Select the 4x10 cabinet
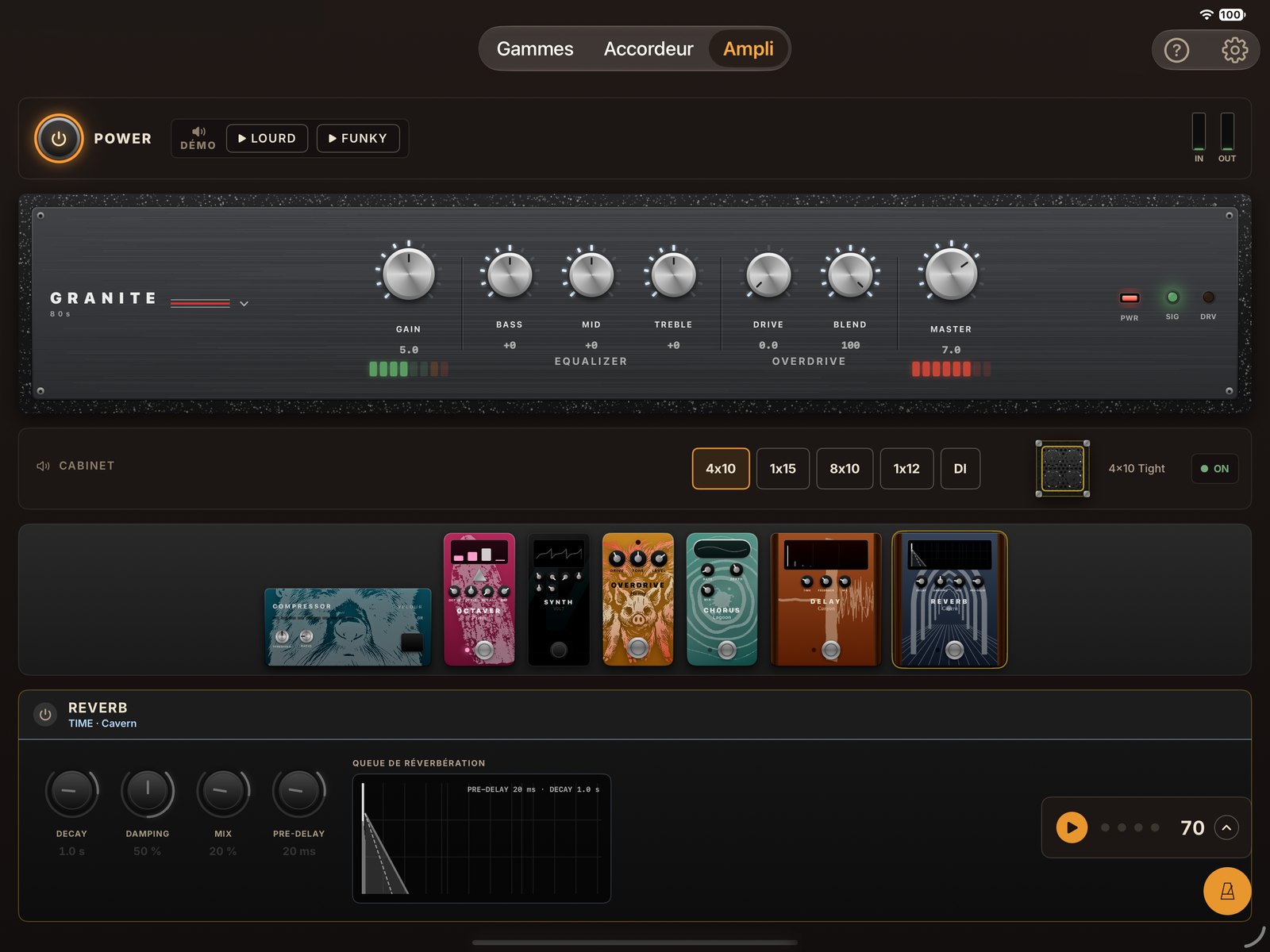 click(x=721, y=469)
